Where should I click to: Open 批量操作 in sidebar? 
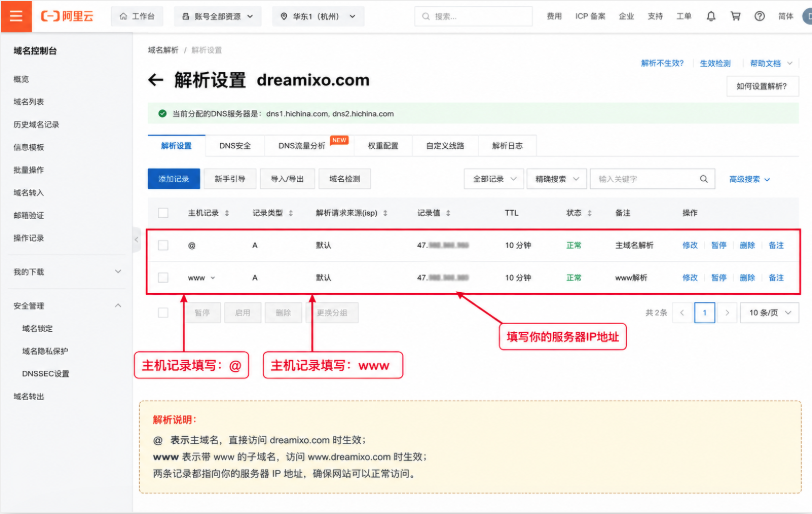[x=29, y=170]
